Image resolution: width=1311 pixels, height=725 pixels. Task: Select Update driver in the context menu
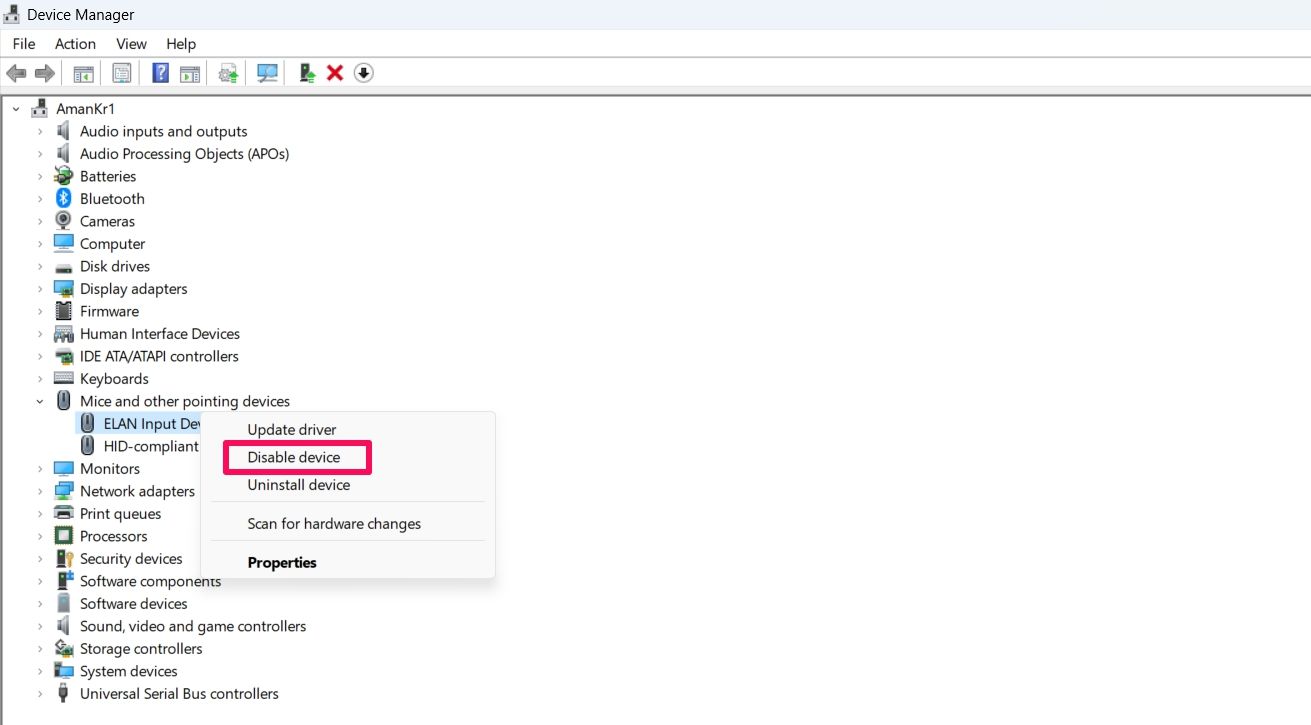click(291, 429)
